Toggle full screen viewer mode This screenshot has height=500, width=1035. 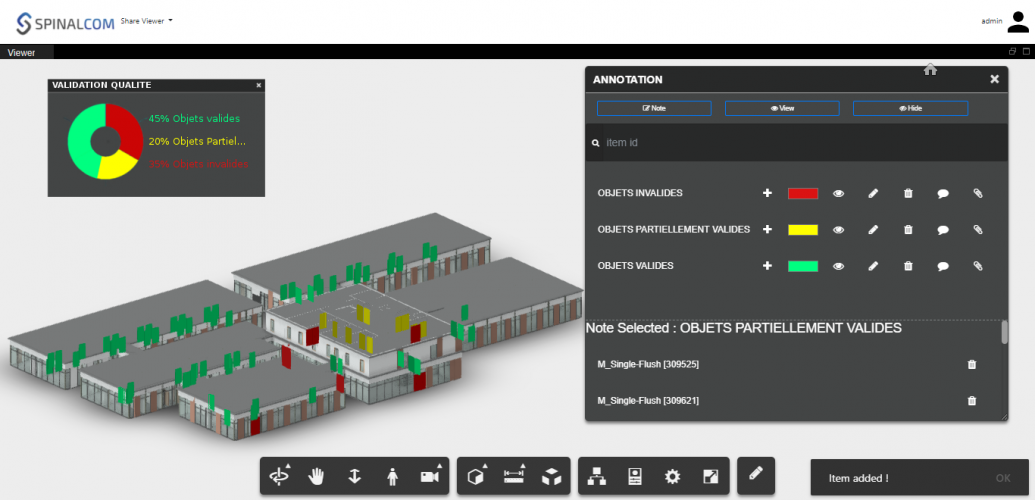pyautogui.click(x=710, y=476)
